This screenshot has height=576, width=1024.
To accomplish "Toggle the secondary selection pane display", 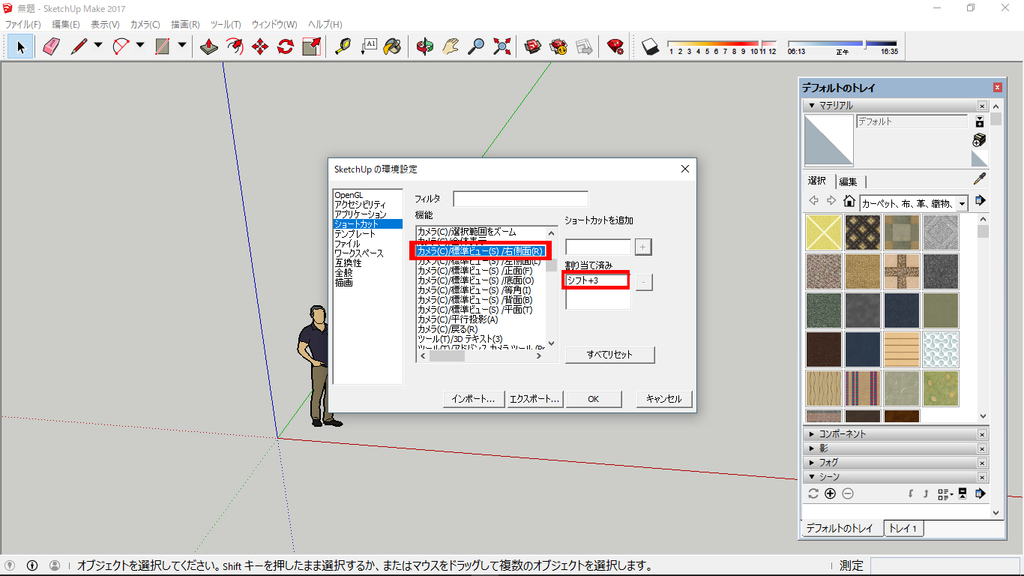I will coord(979,122).
